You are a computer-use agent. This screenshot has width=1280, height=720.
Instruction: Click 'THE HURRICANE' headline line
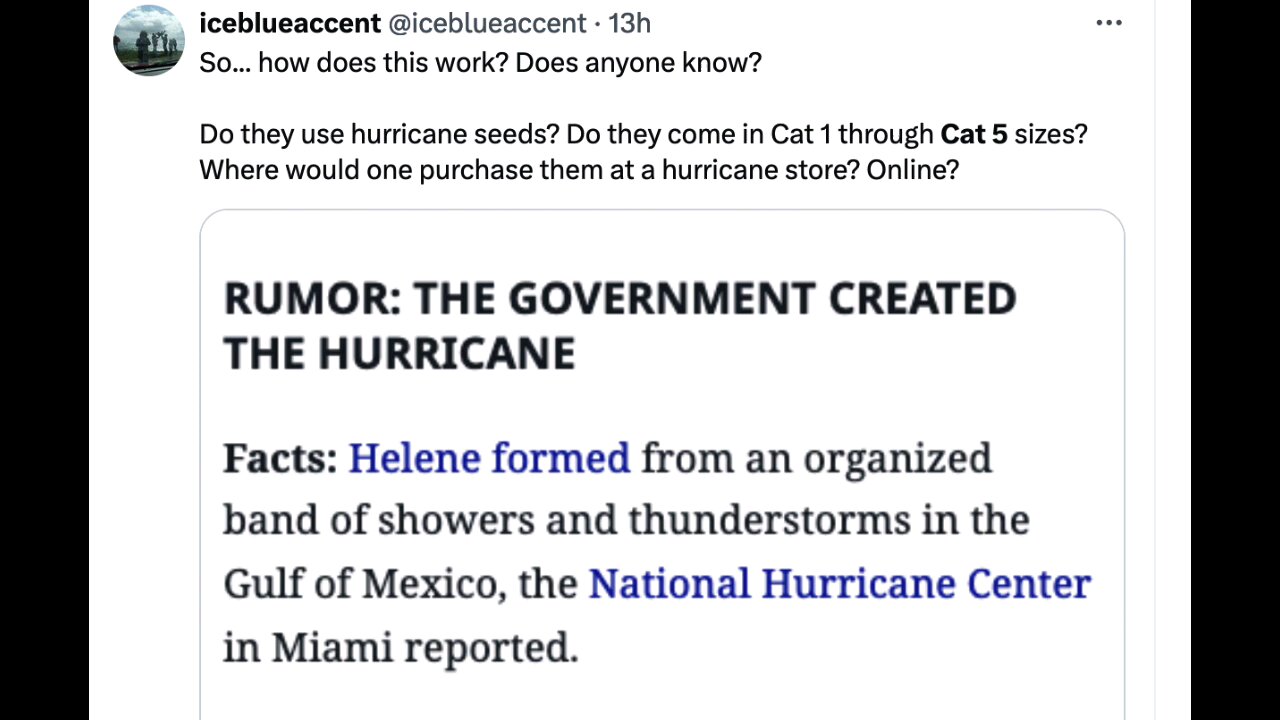pyautogui.click(x=399, y=353)
